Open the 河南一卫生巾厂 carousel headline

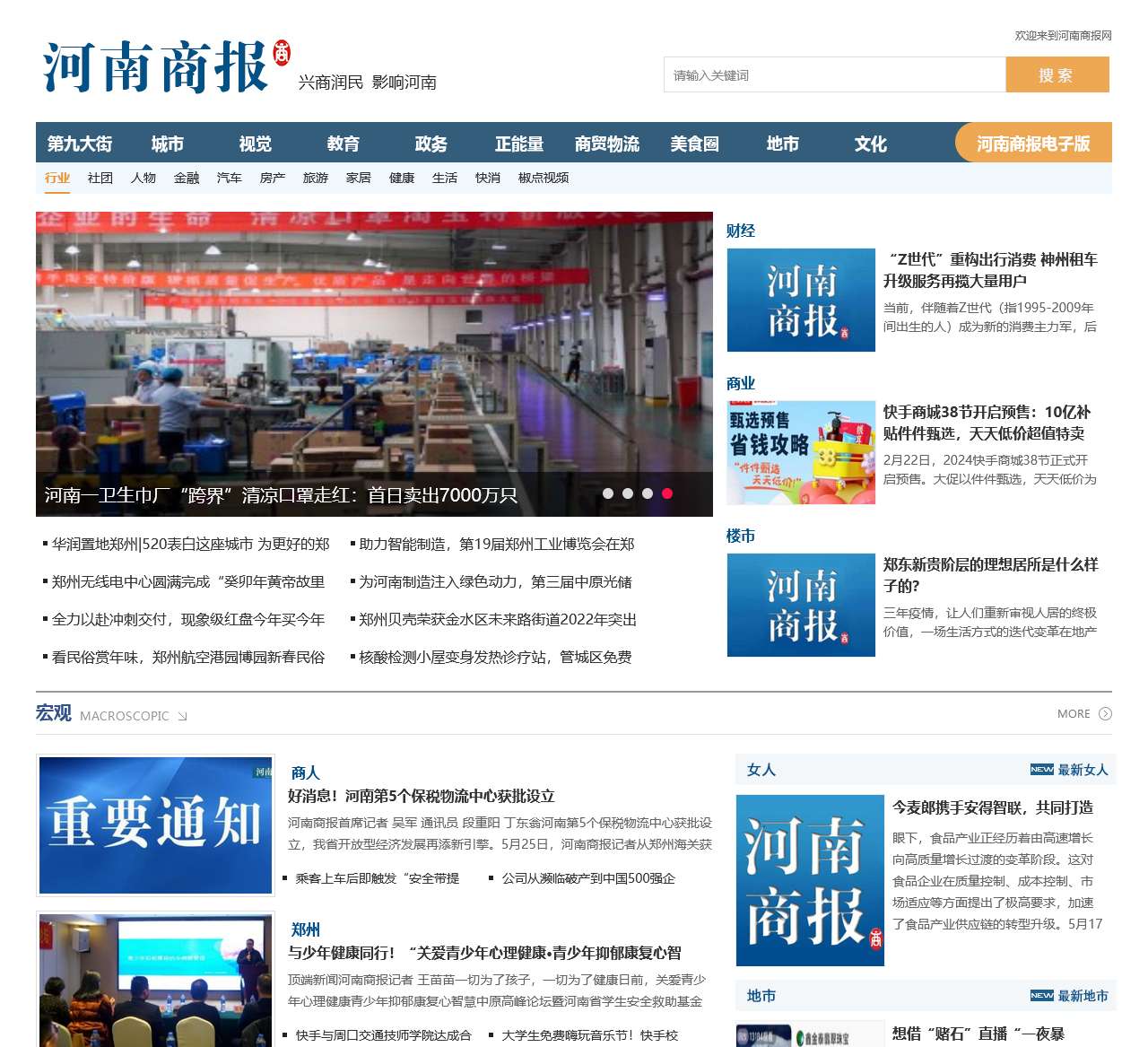point(281,495)
